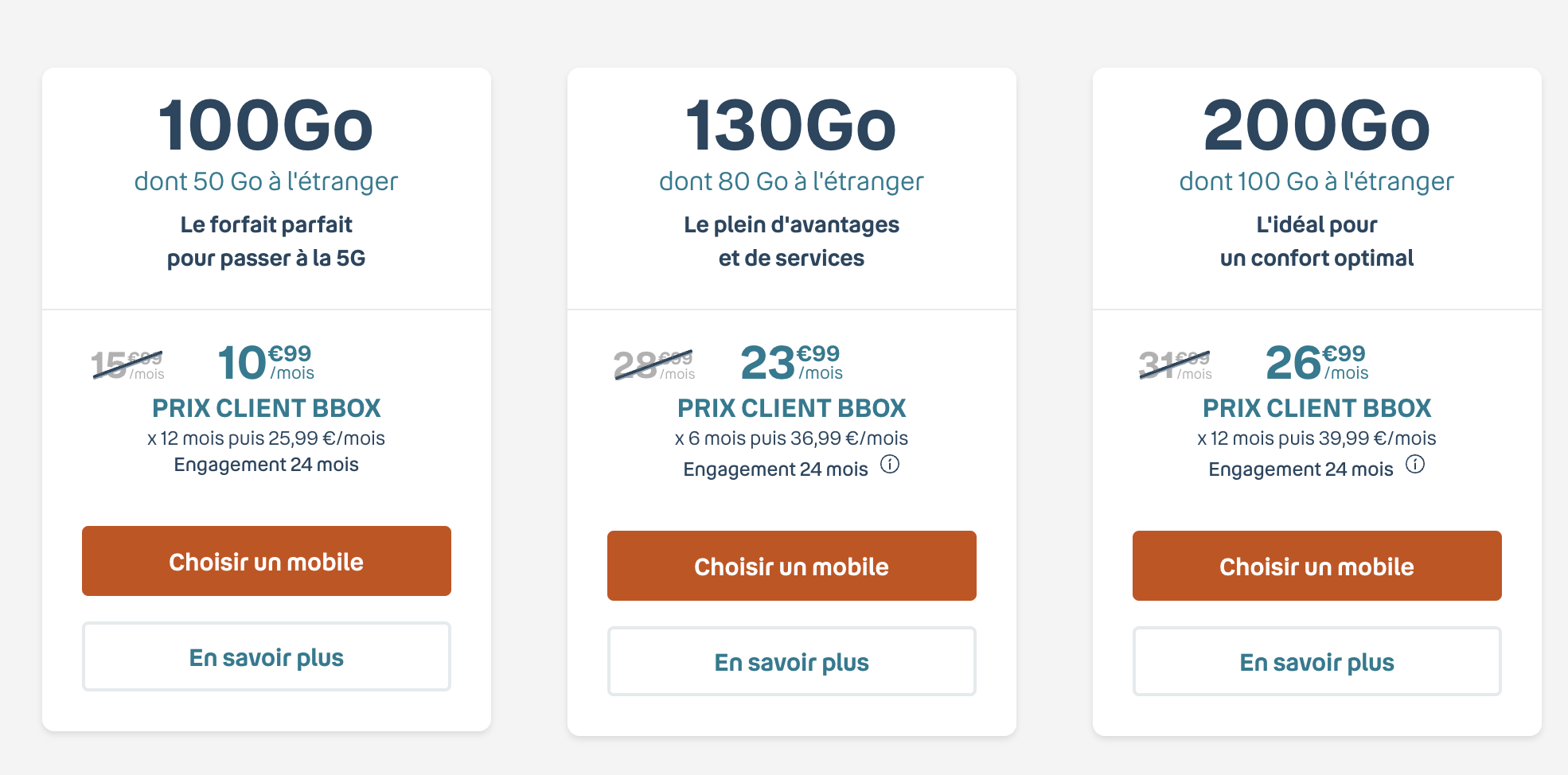
Task: Click the crossed-out 15€99 old price
Action: click(x=128, y=365)
